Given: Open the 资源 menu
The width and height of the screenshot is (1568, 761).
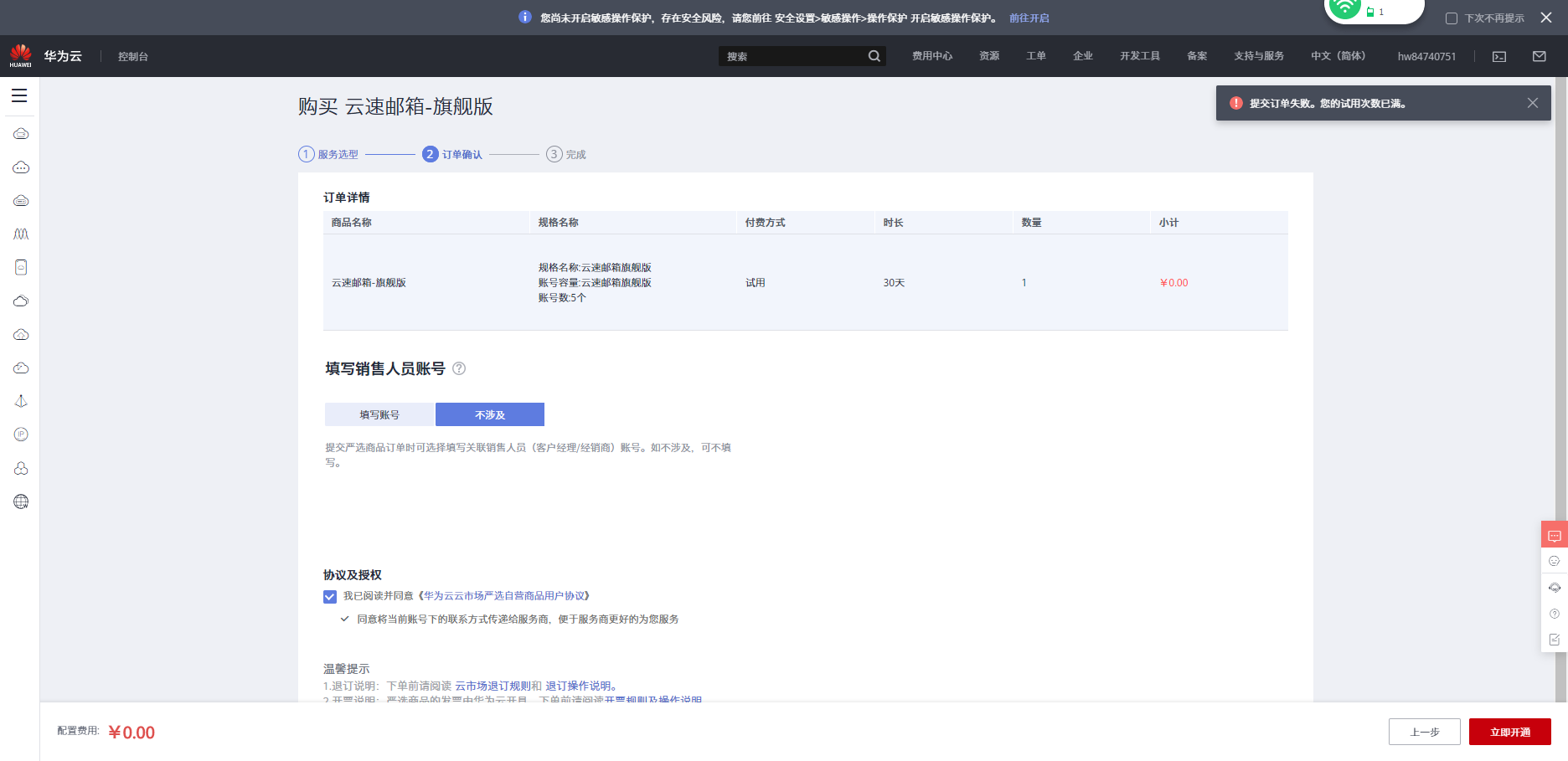Looking at the screenshot, I should click(989, 56).
